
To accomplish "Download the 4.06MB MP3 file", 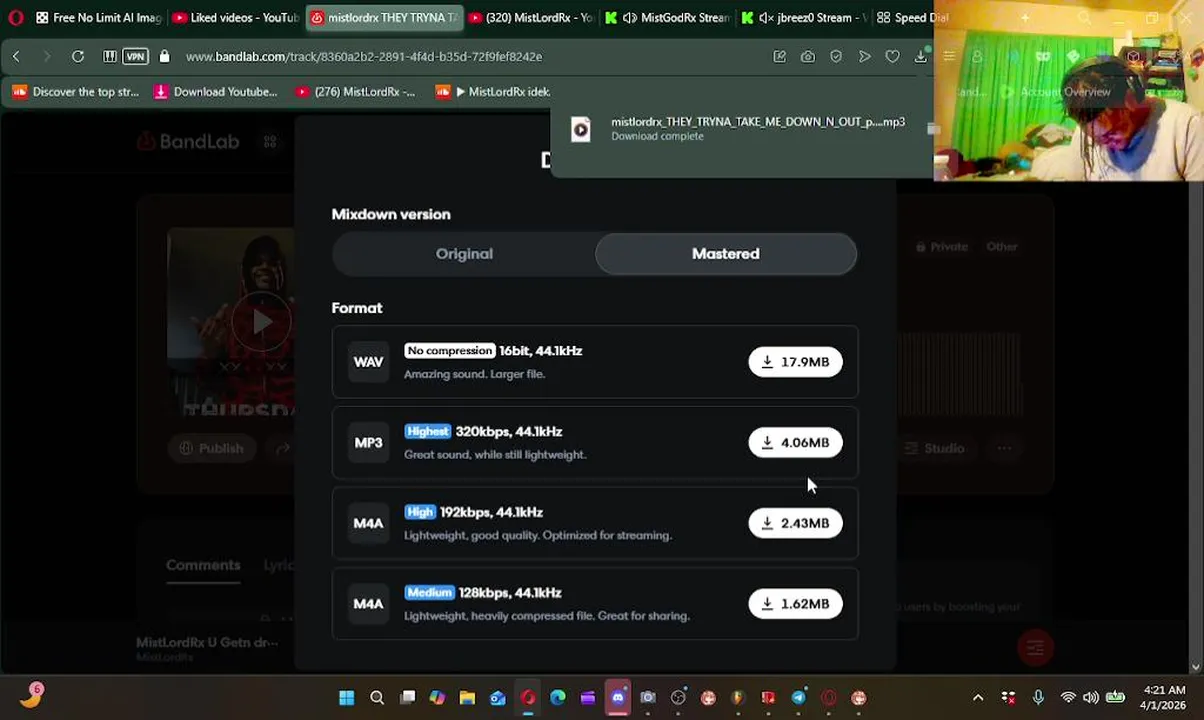I will point(795,442).
